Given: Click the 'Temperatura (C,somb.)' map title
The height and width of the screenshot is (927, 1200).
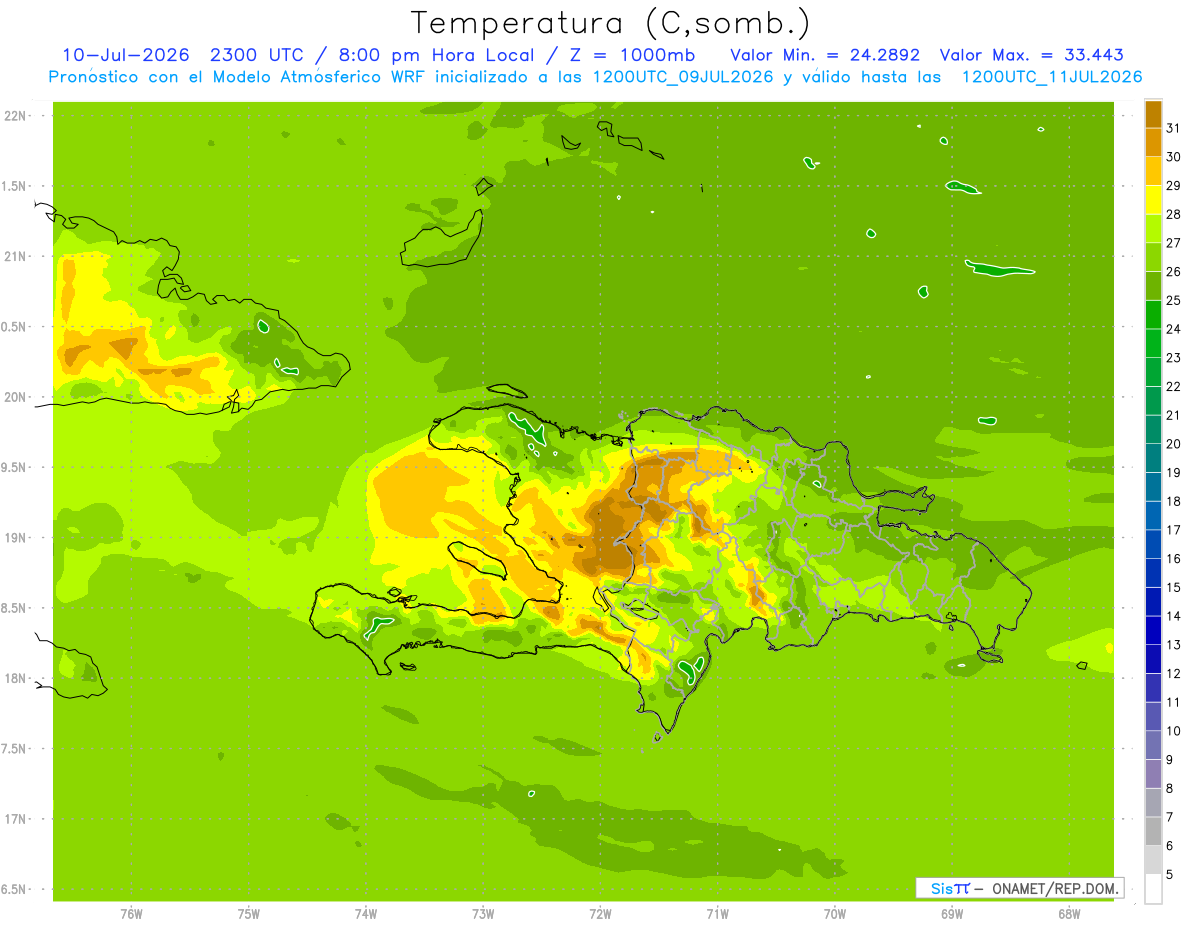Looking at the screenshot, I should pos(611,23).
